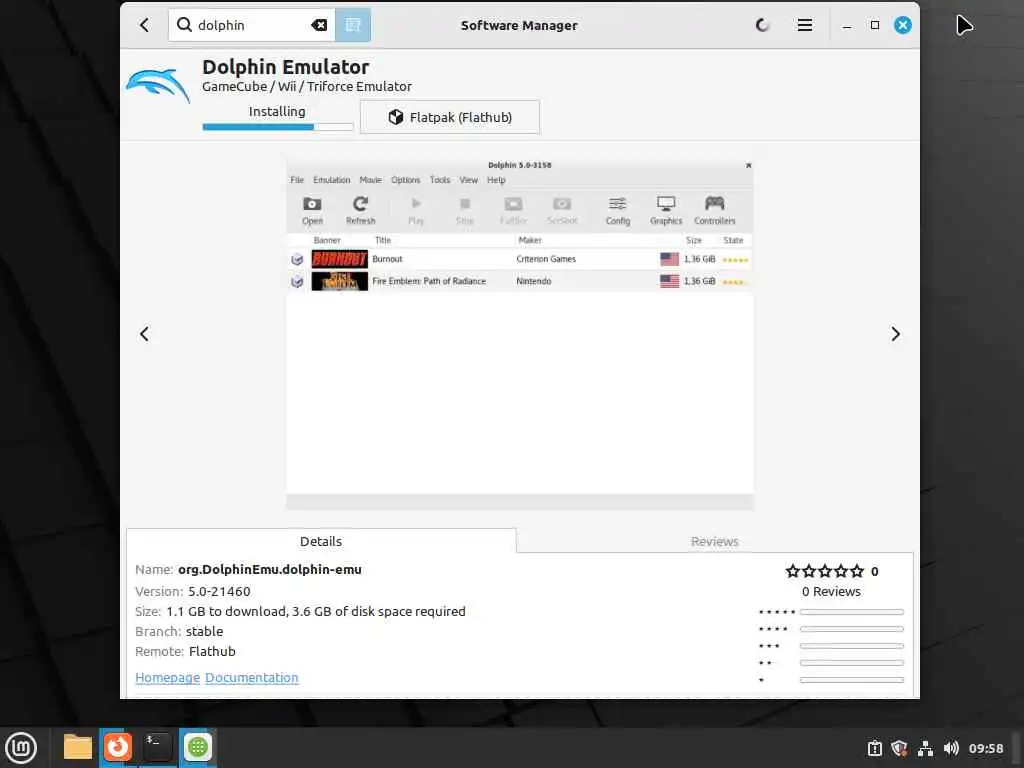
Task: Click the GameCube / Wii / Triforce Emulator subtitle
Action: coord(307,87)
